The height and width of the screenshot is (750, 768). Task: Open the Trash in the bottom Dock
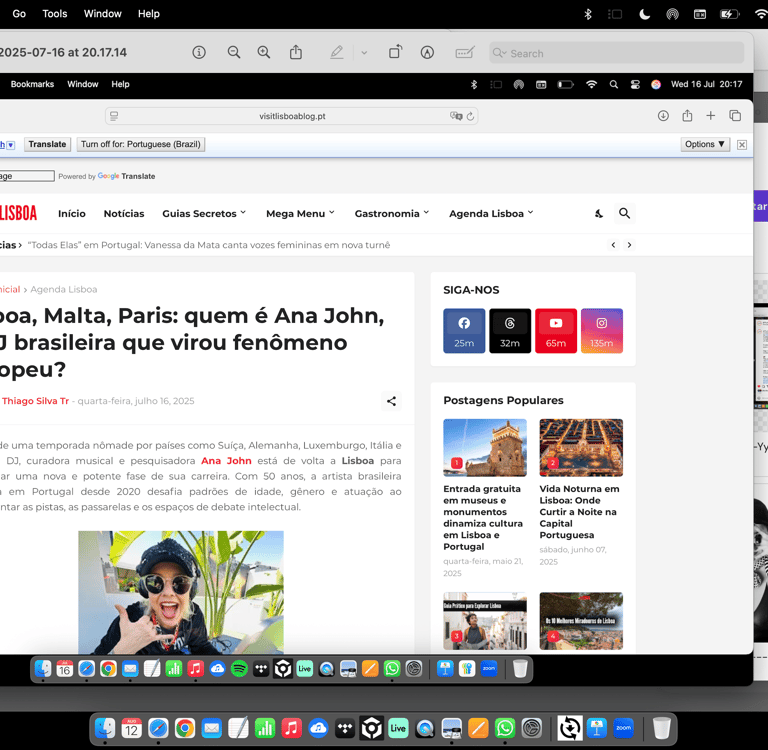(661, 728)
